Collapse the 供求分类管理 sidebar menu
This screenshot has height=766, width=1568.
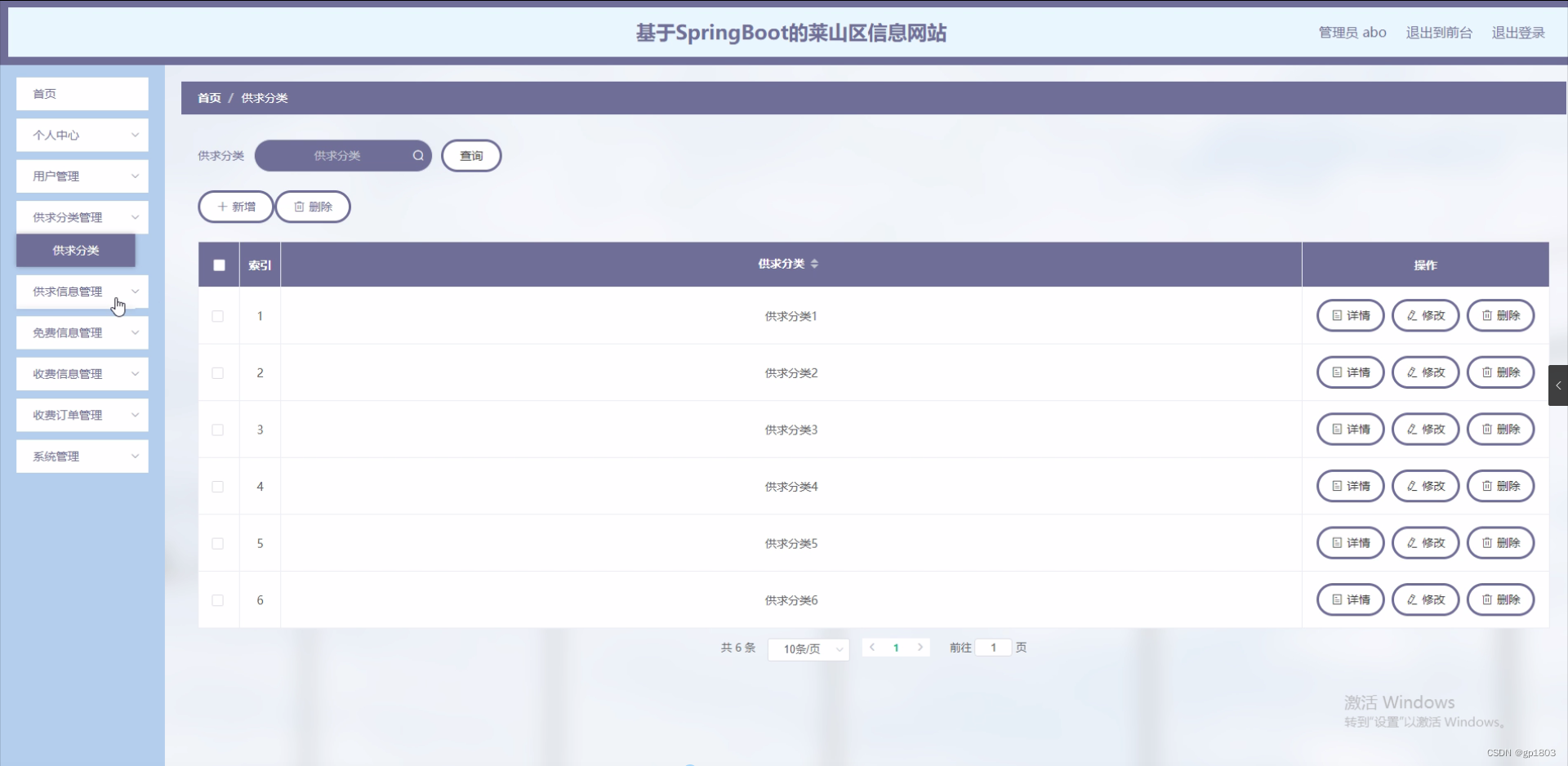(82, 217)
